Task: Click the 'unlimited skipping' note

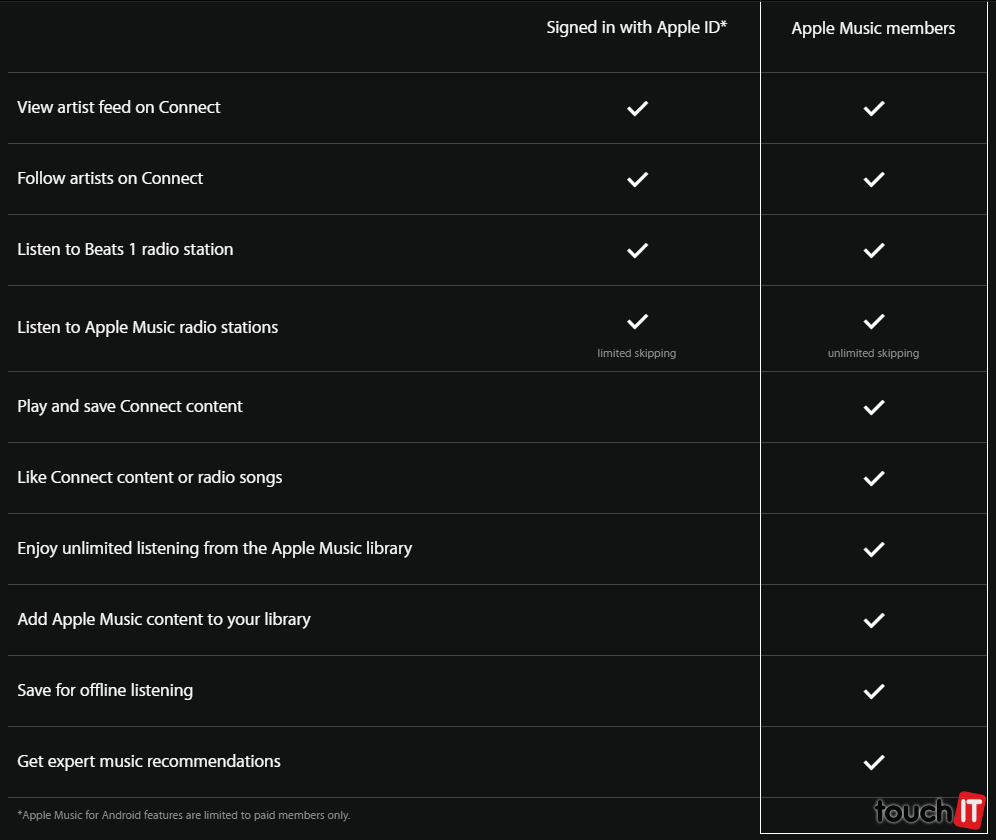Action: 873,354
